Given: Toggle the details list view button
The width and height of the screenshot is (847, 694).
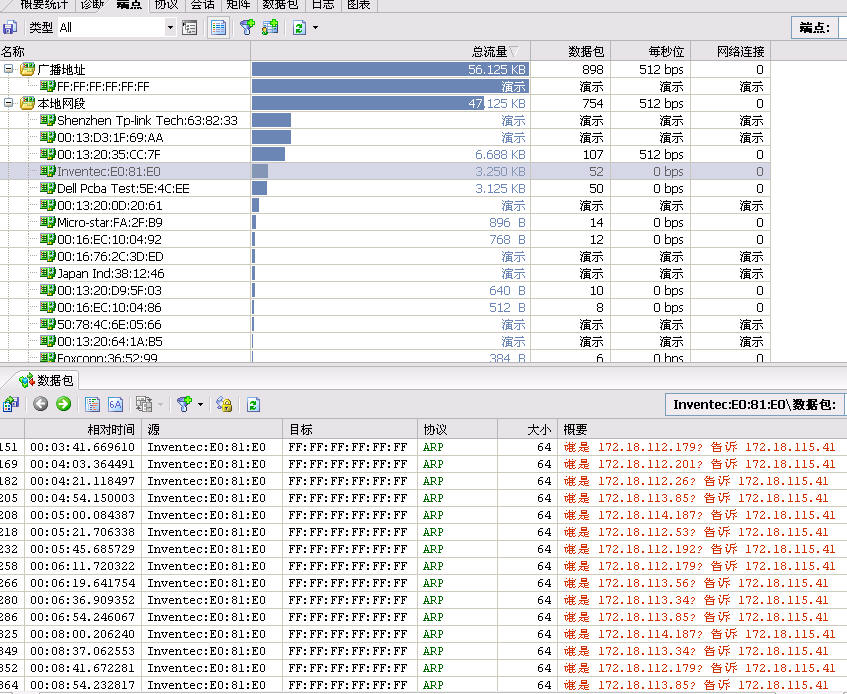Looking at the screenshot, I should [x=218, y=28].
